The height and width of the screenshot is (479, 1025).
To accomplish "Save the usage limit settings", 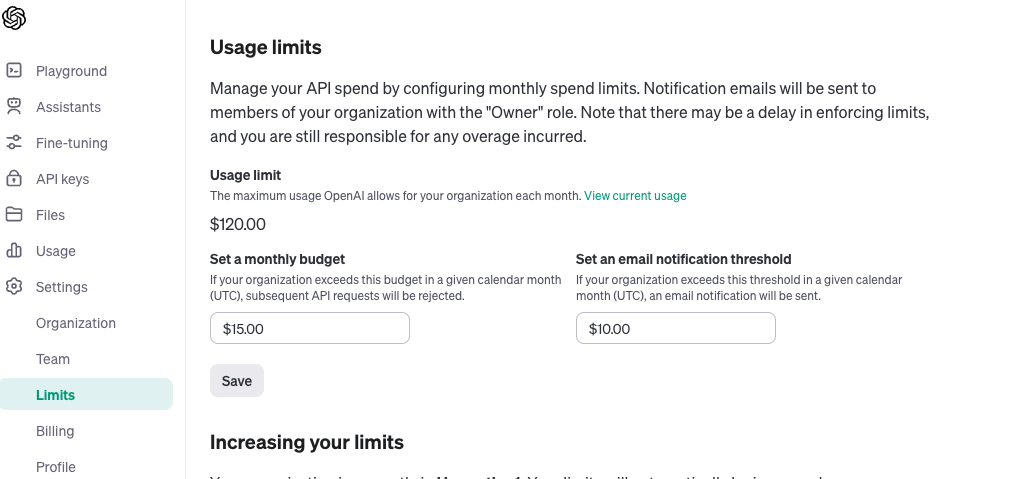I will pos(237,381).
